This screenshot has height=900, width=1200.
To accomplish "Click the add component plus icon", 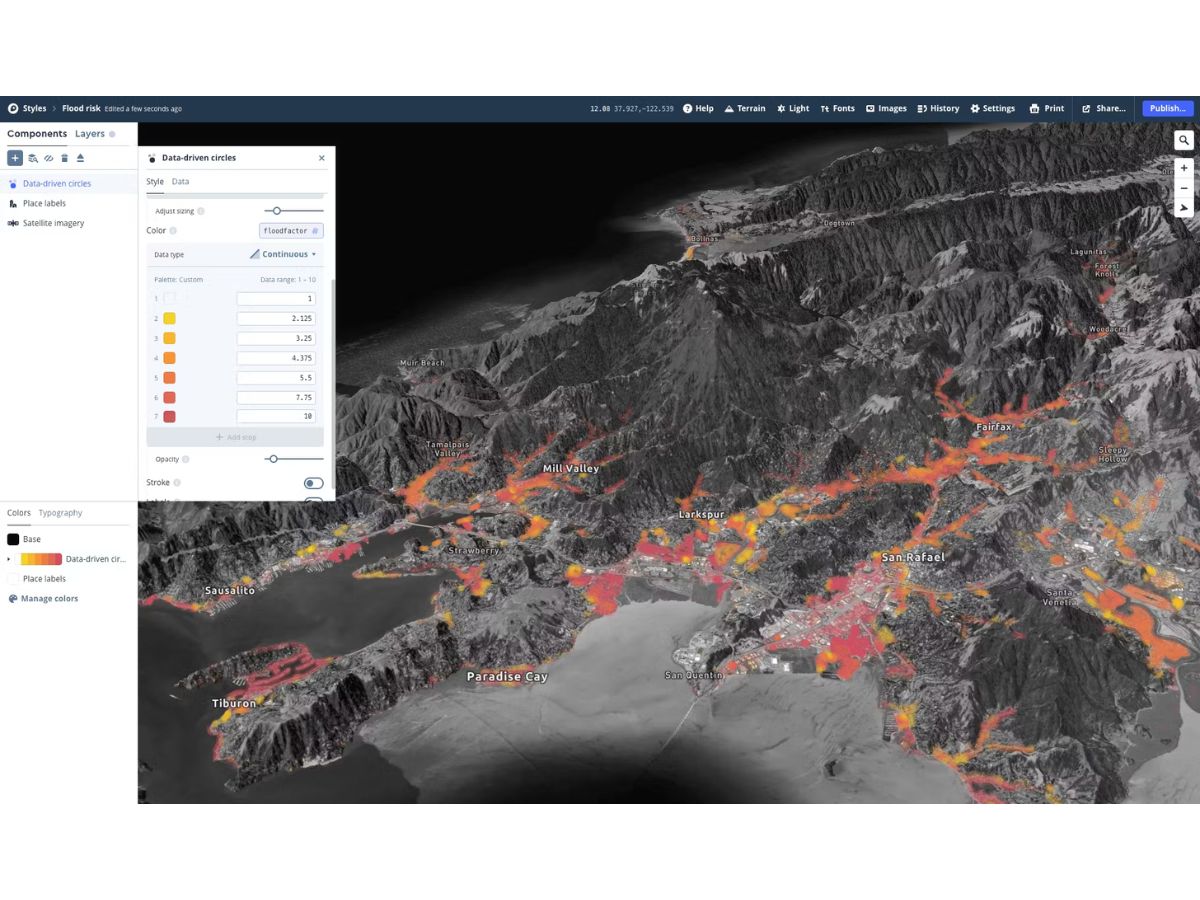I will (x=15, y=158).
